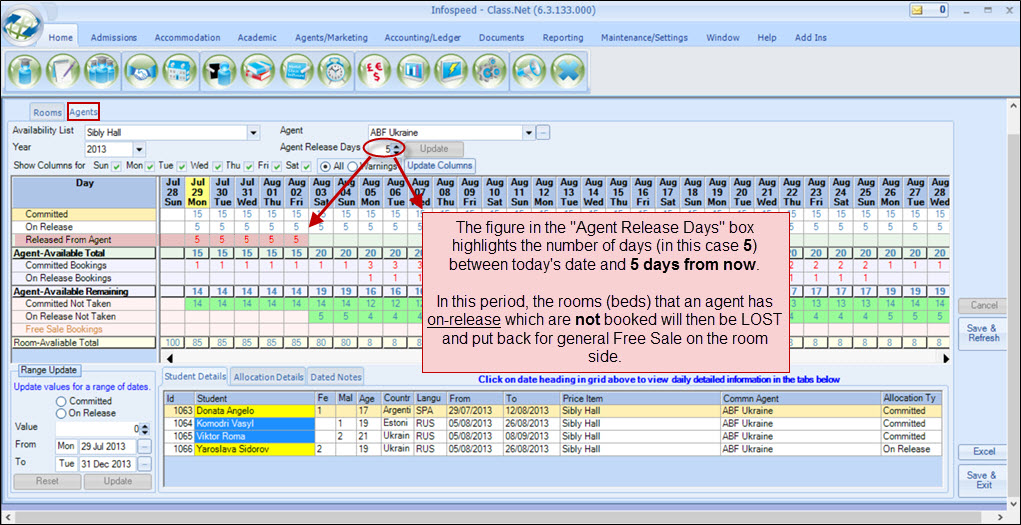Click the Excel button
The height and width of the screenshot is (525, 1021).
point(983,452)
